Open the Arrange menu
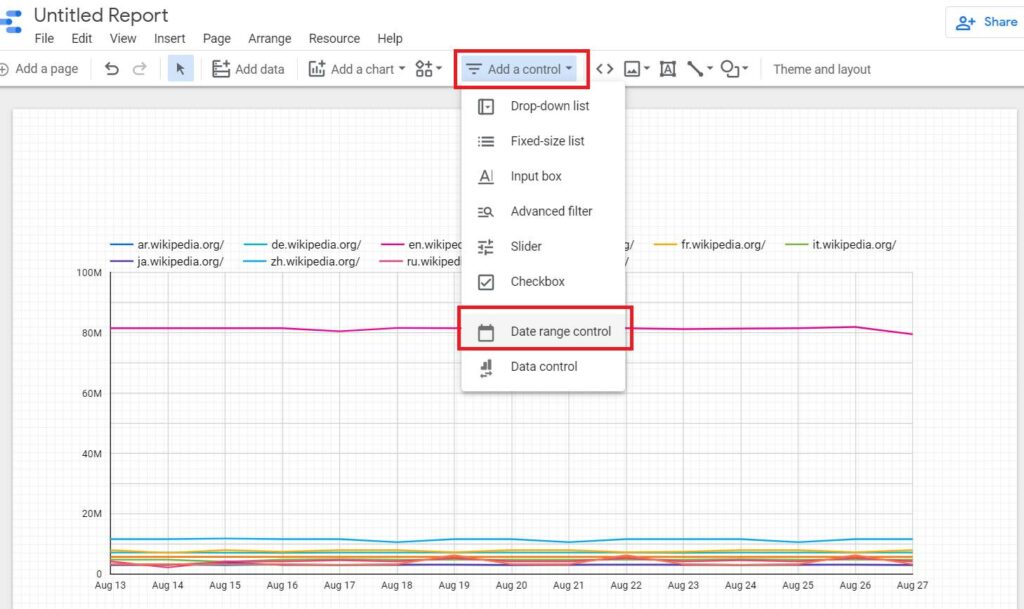 270,39
